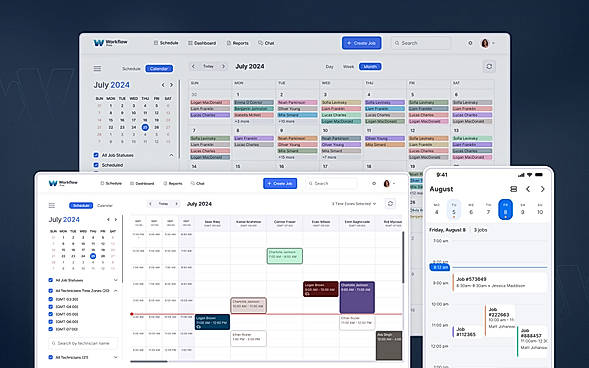Click the Chat icon link in the Calendar window
This screenshot has width=589, height=368.
pyautogui.click(x=266, y=43)
